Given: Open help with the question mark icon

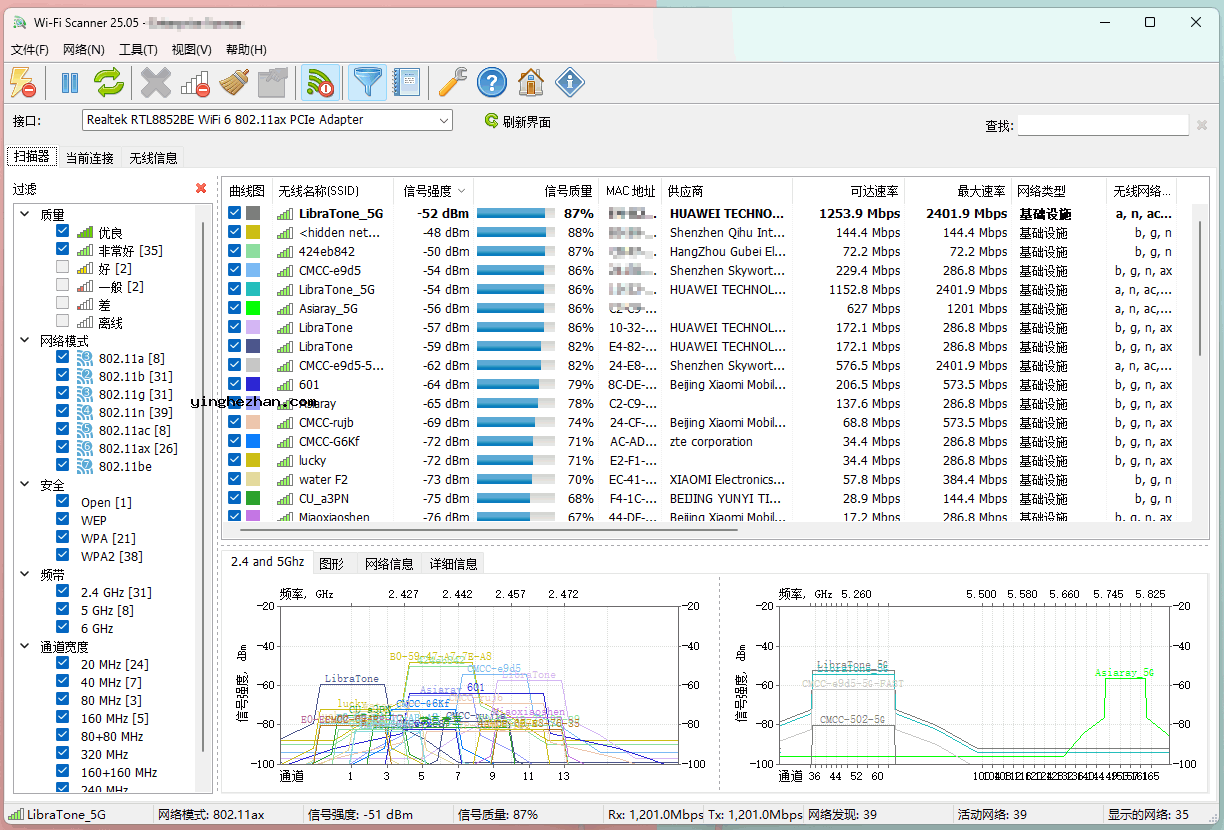Looking at the screenshot, I should (492, 82).
